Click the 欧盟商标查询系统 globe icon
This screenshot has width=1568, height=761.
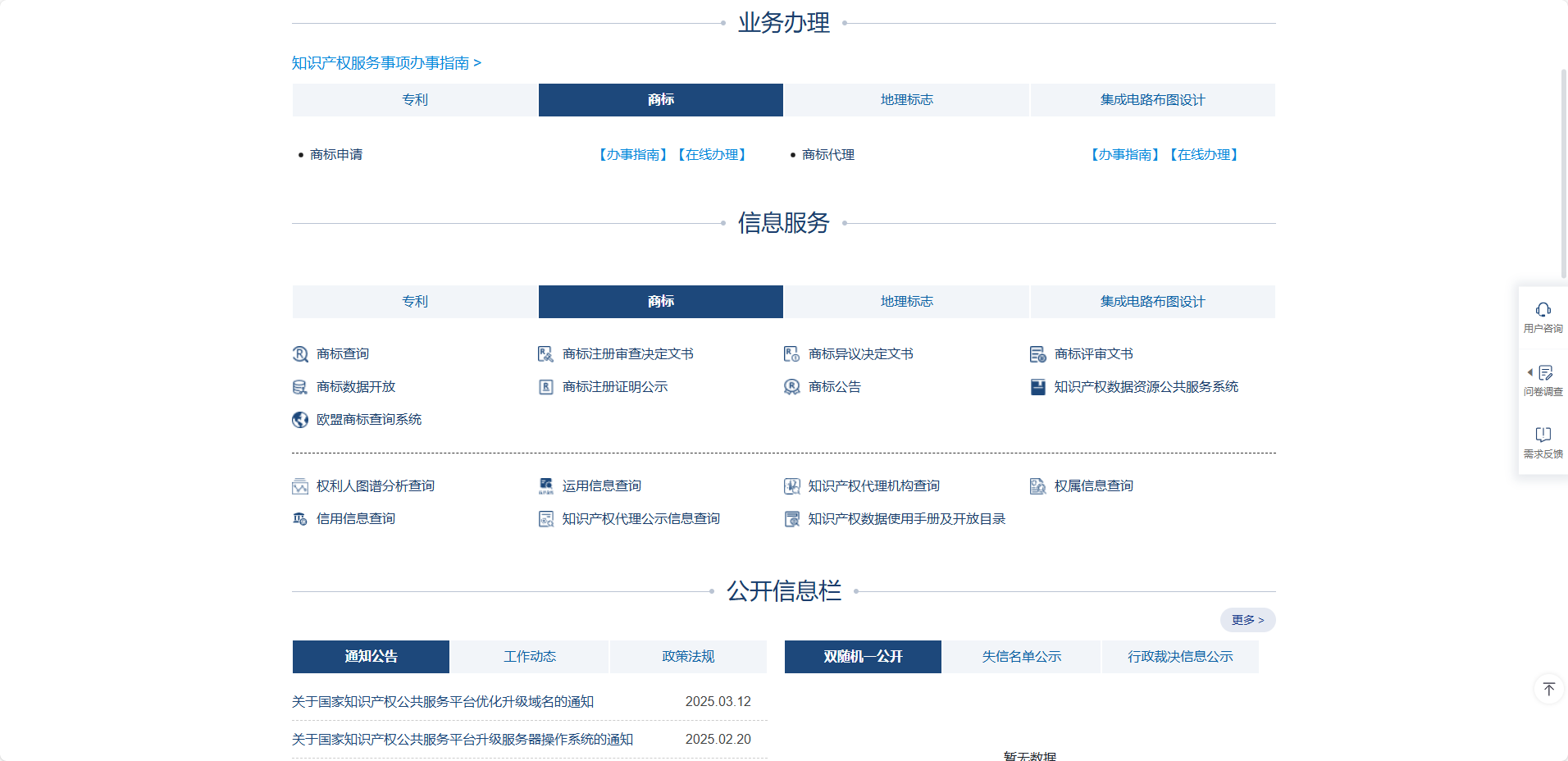(x=300, y=419)
